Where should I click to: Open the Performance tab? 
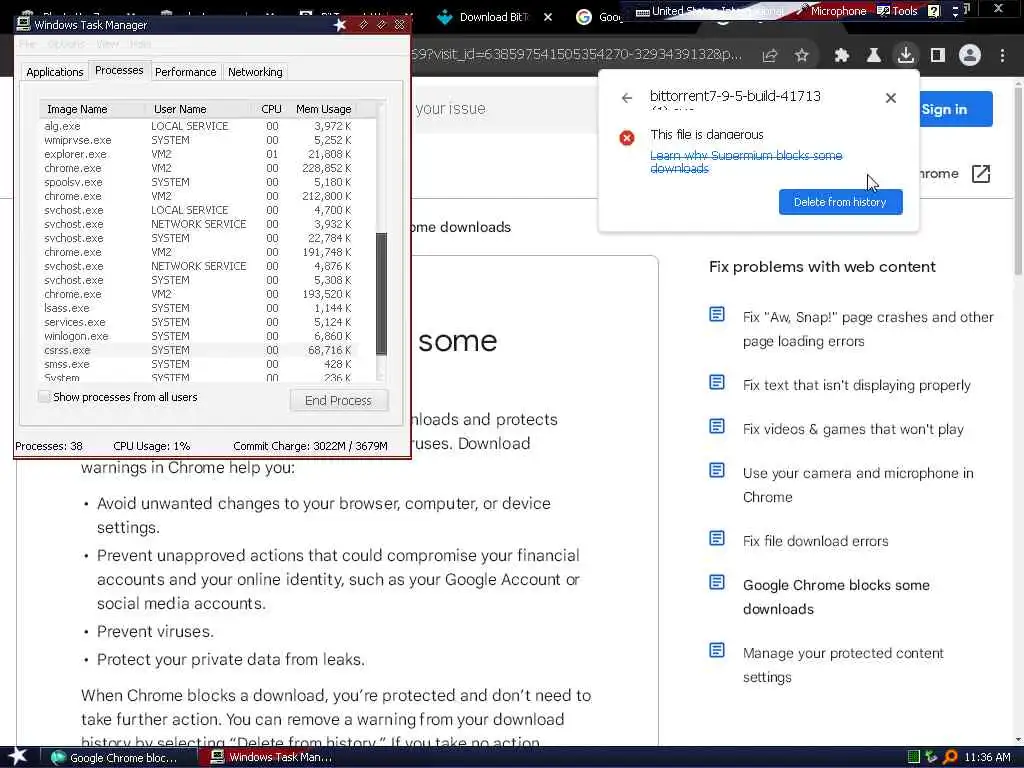click(x=185, y=72)
